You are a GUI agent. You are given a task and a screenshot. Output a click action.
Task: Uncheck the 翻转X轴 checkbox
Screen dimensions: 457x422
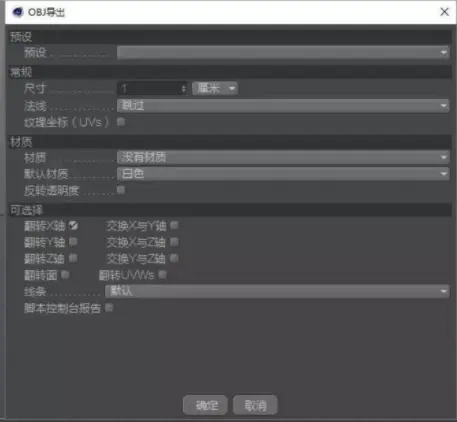pos(73,226)
